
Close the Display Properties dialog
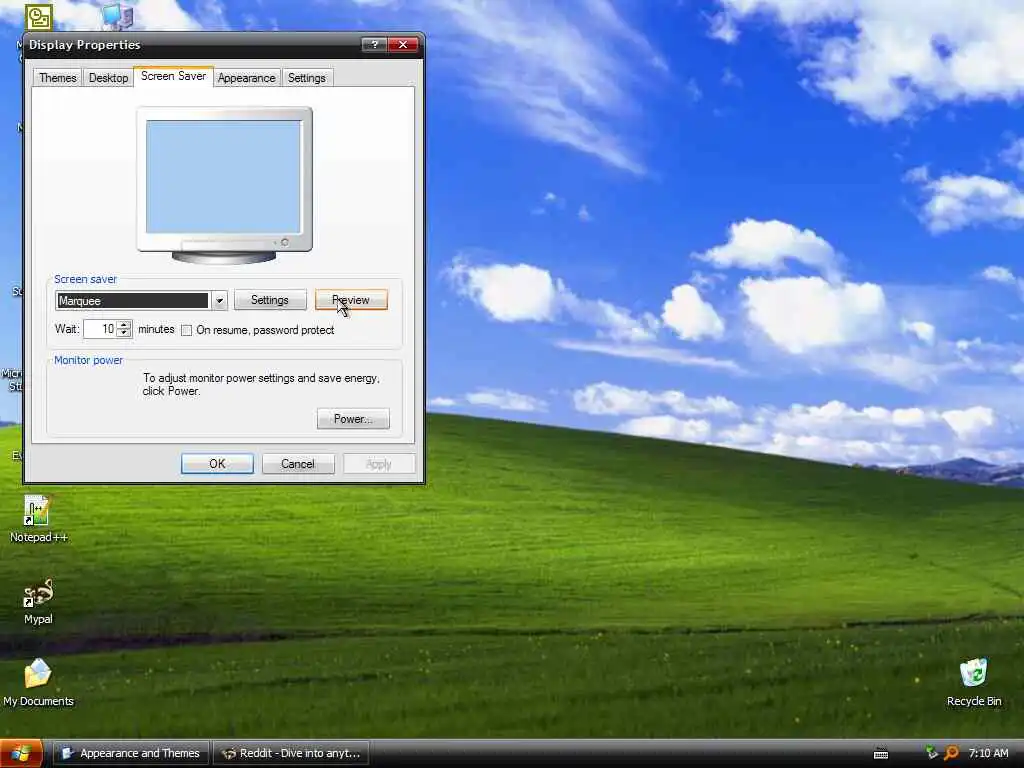point(403,44)
